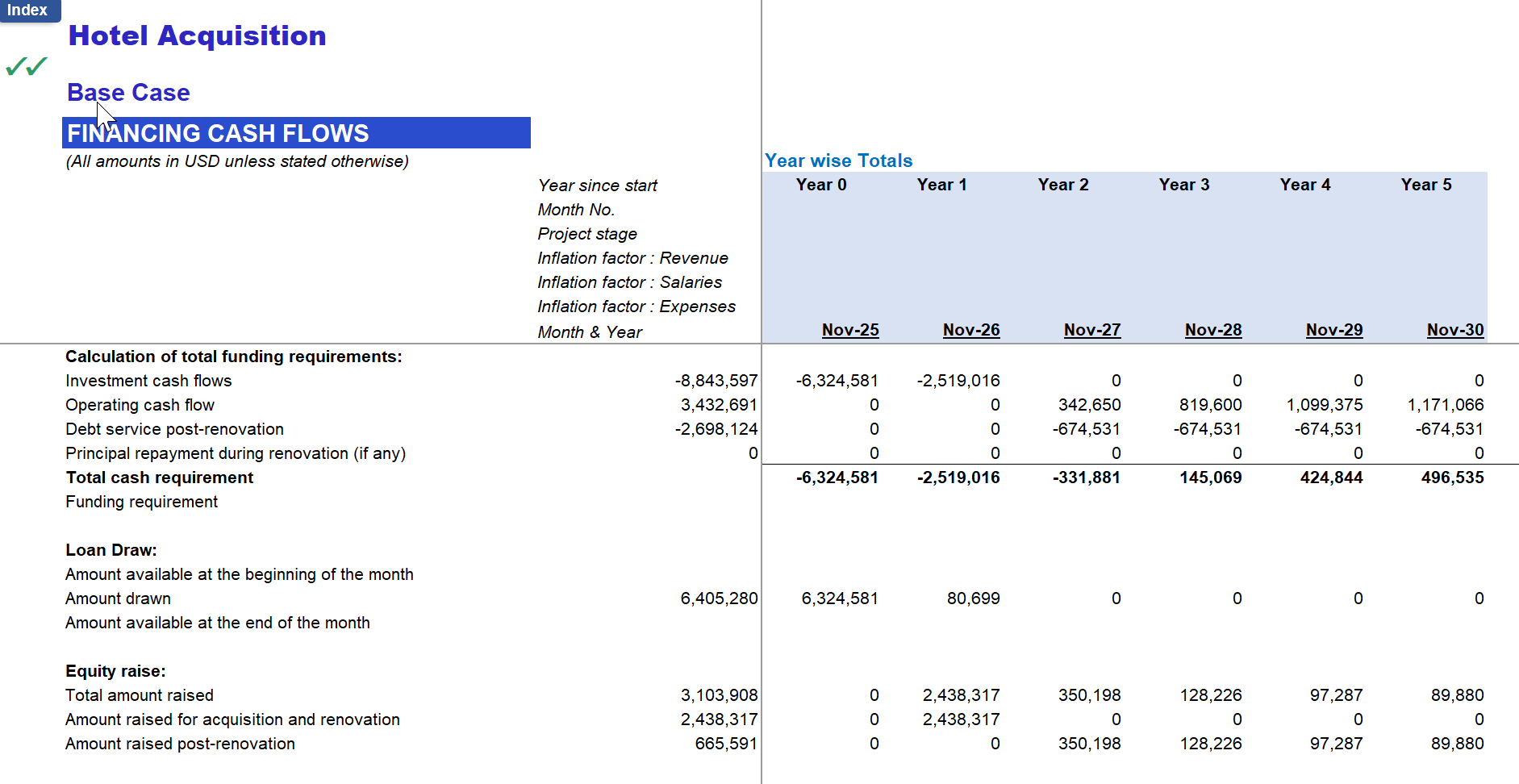Click the Index navigation button
The image size is (1519, 784).
(x=29, y=10)
